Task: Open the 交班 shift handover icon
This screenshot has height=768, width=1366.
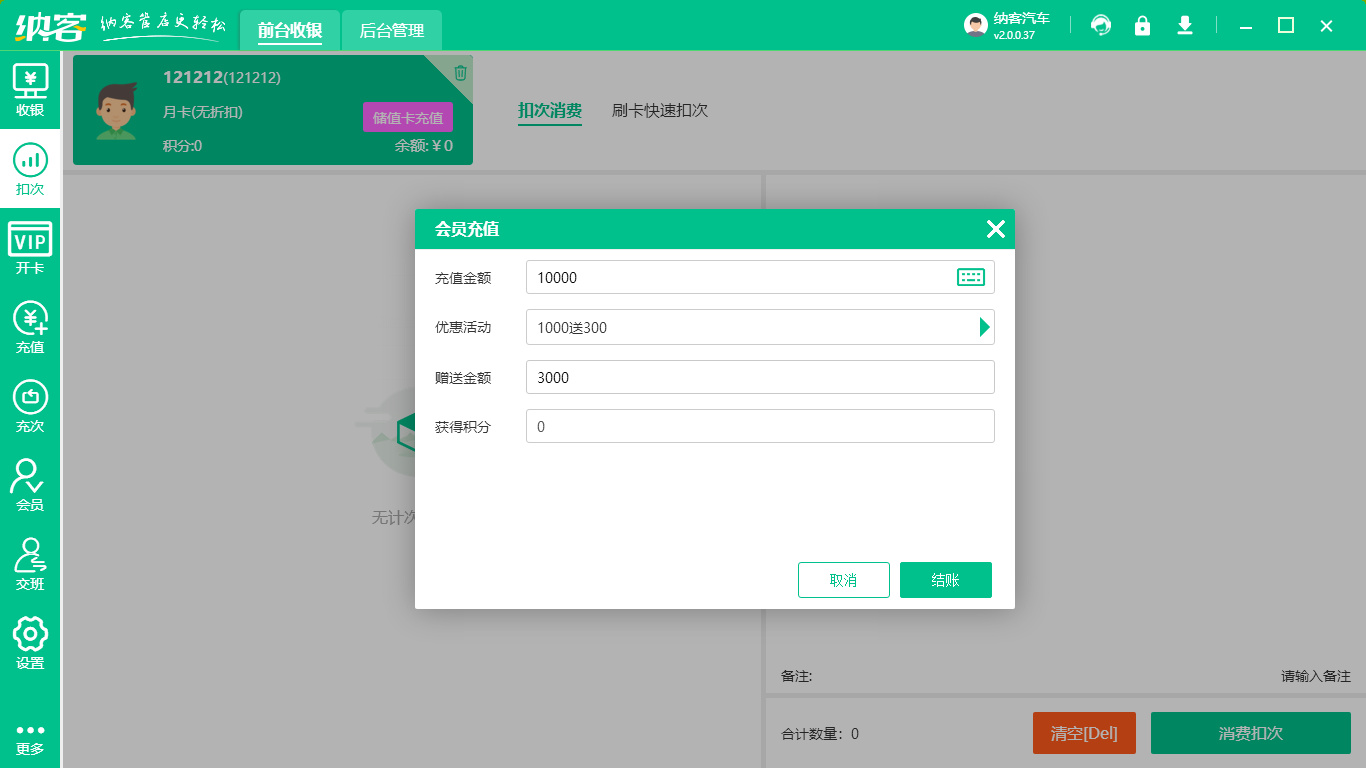Action: (30, 564)
